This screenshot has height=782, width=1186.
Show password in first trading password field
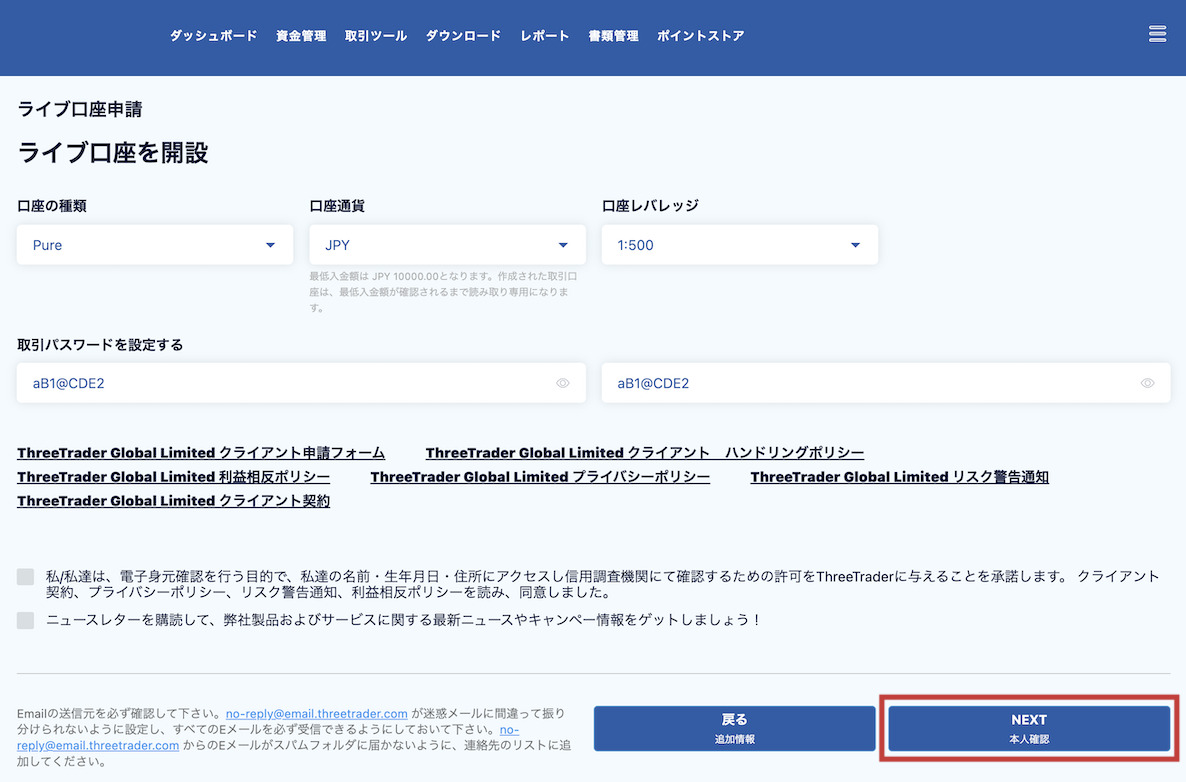[x=563, y=383]
